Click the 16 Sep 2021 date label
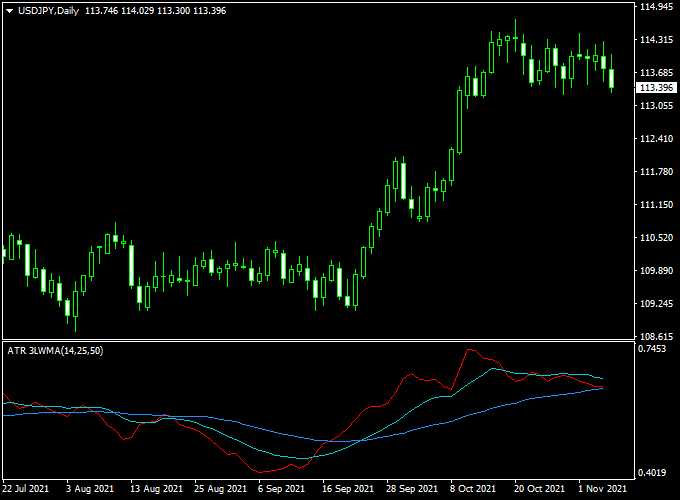680x500 pixels. click(348, 489)
